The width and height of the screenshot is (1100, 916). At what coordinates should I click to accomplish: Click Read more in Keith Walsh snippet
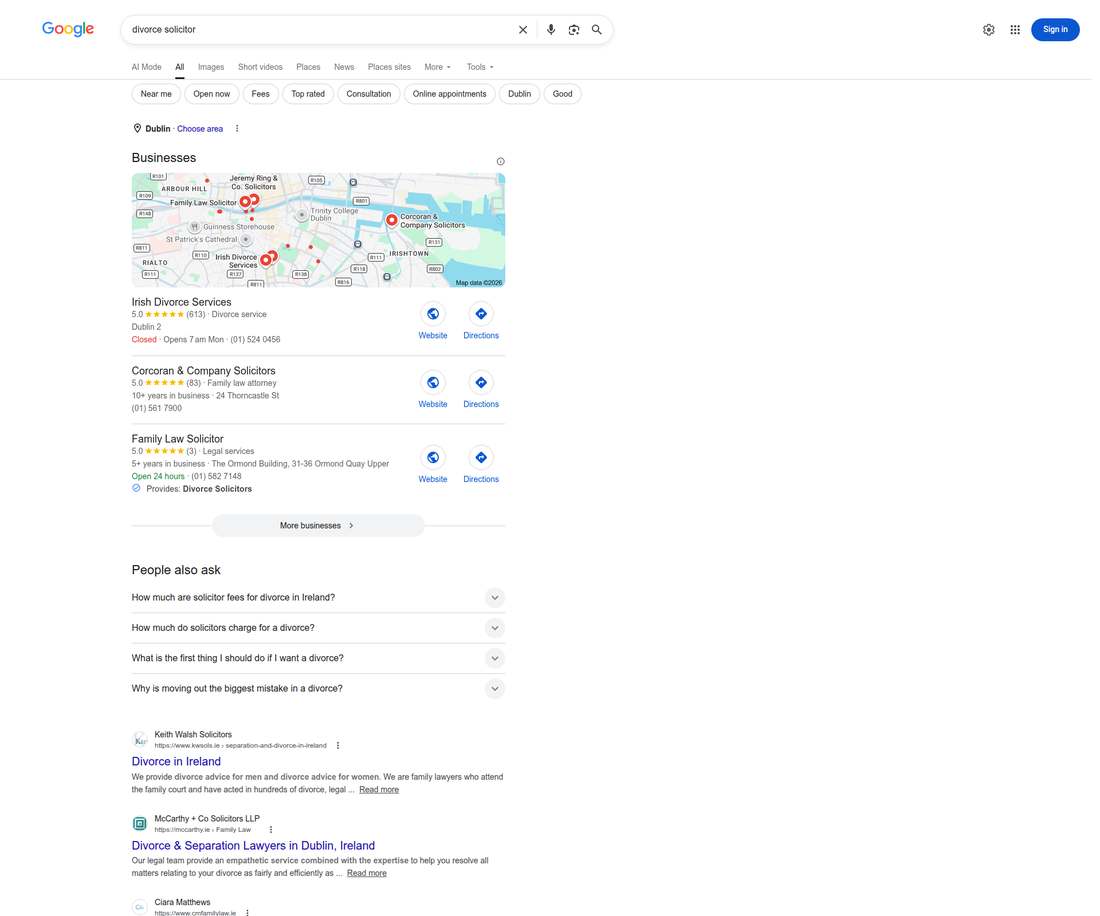tap(379, 790)
